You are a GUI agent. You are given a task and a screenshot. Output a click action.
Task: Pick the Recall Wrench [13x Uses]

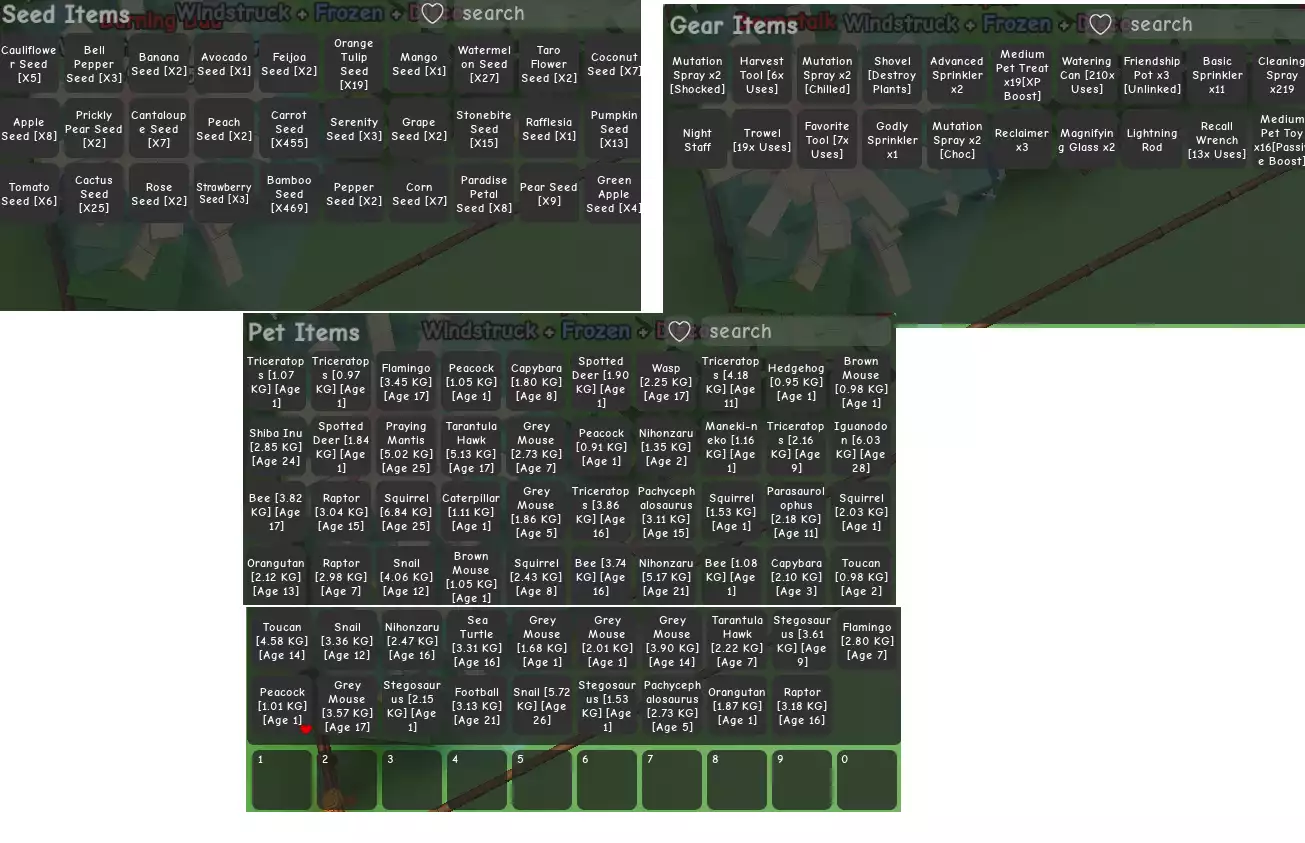click(1216, 140)
